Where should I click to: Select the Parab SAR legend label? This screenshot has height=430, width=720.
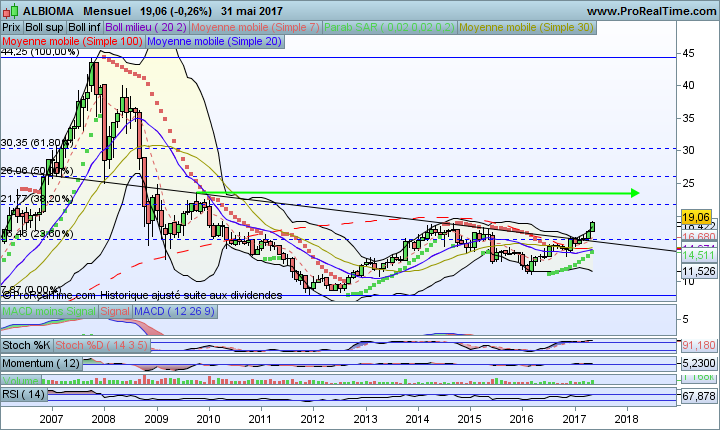click(x=389, y=28)
